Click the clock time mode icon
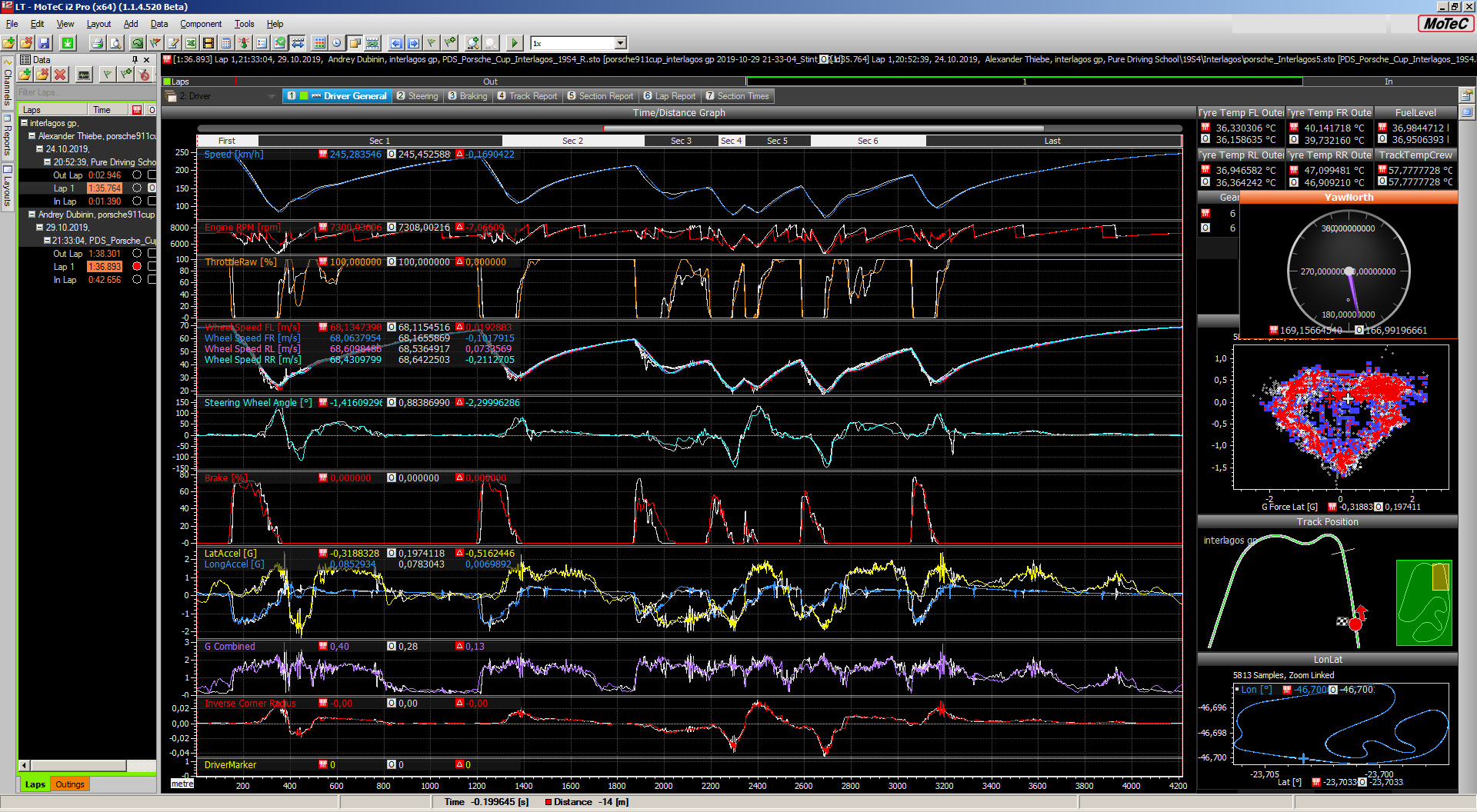Image resolution: width=1477 pixels, height=812 pixels. pos(337,43)
